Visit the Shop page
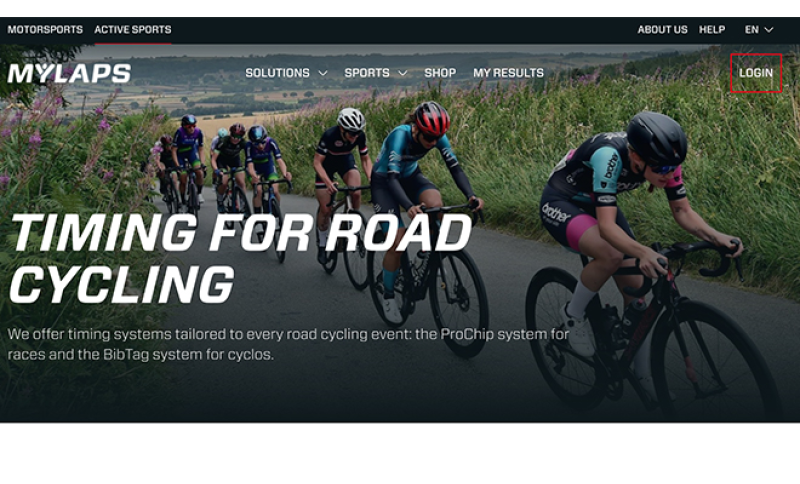This screenshot has width=800, height=484. tap(440, 73)
